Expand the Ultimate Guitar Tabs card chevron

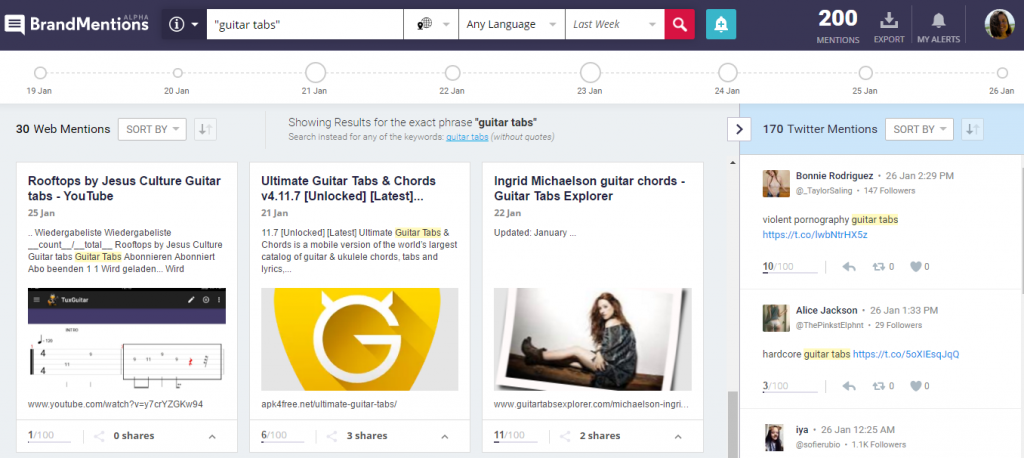[445, 436]
